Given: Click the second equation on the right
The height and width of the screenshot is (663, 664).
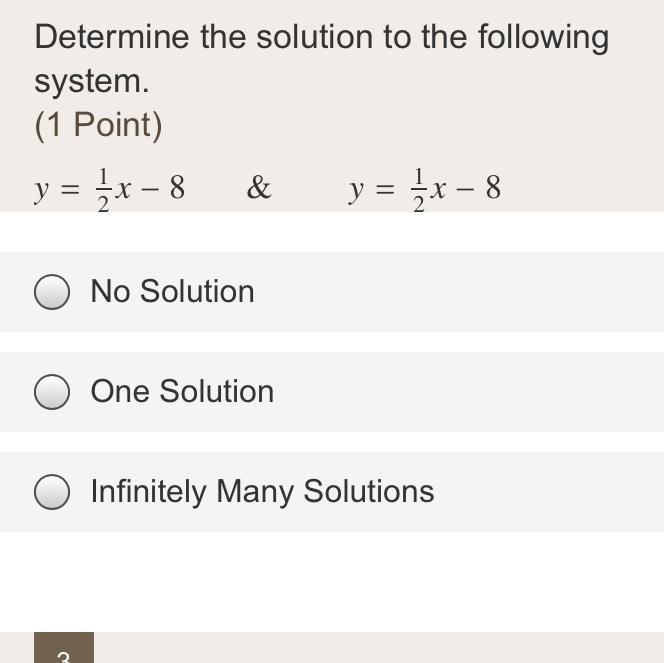Looking at the screenshot, I should (425, 188).
